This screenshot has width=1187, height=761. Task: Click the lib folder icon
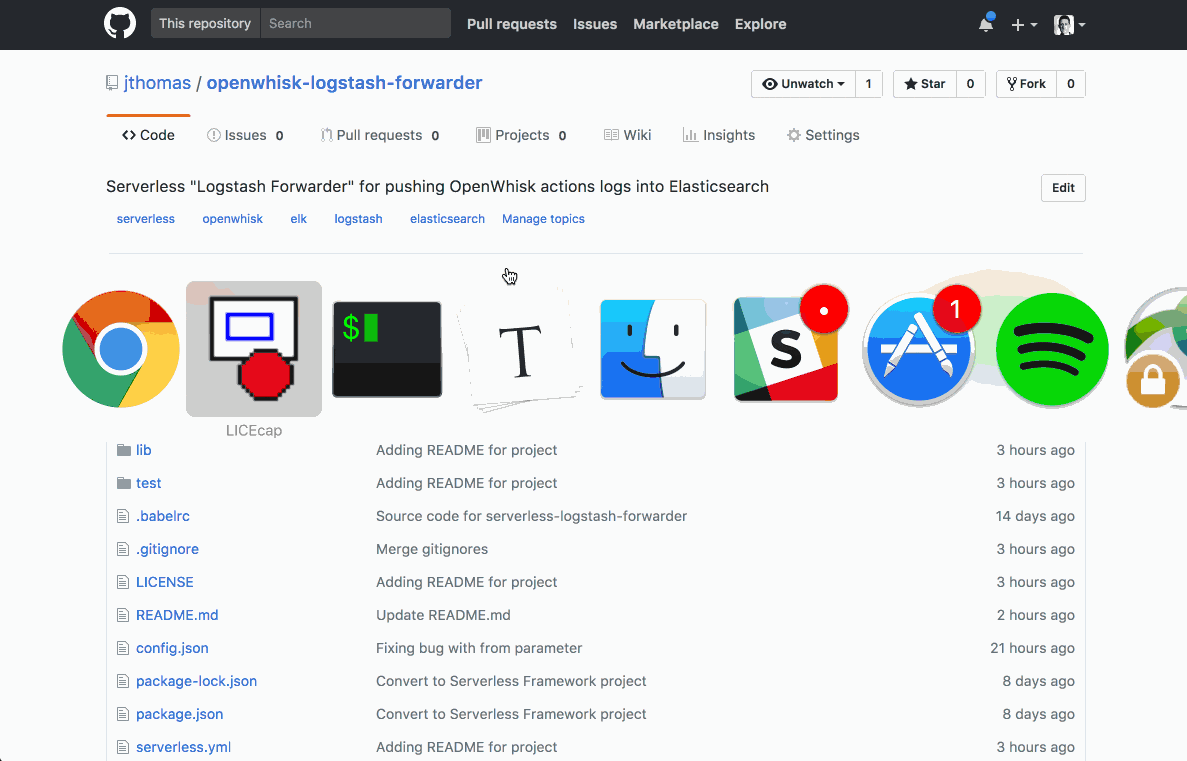coord(124,450)
